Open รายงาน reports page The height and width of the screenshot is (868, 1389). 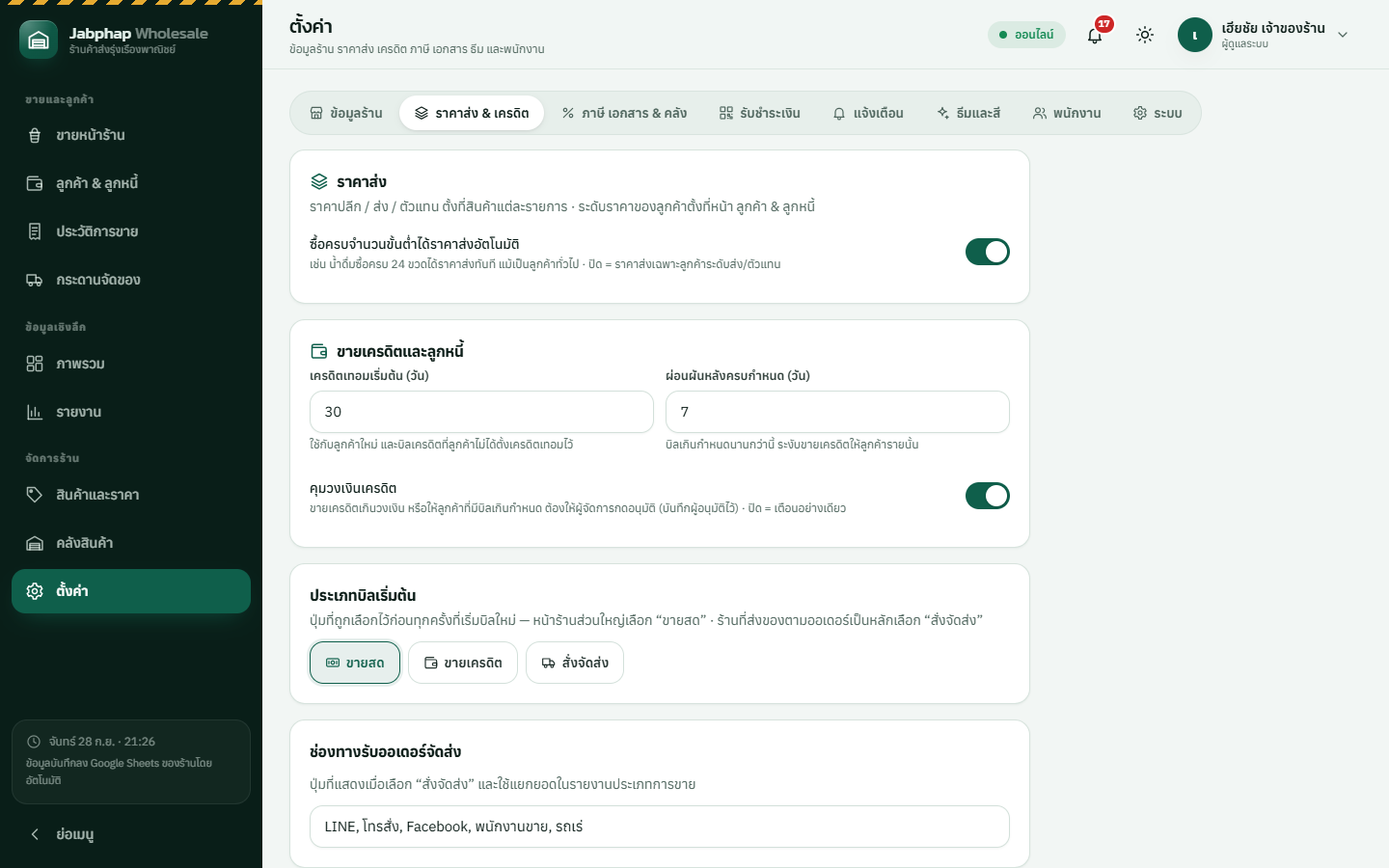pos(131,412)
